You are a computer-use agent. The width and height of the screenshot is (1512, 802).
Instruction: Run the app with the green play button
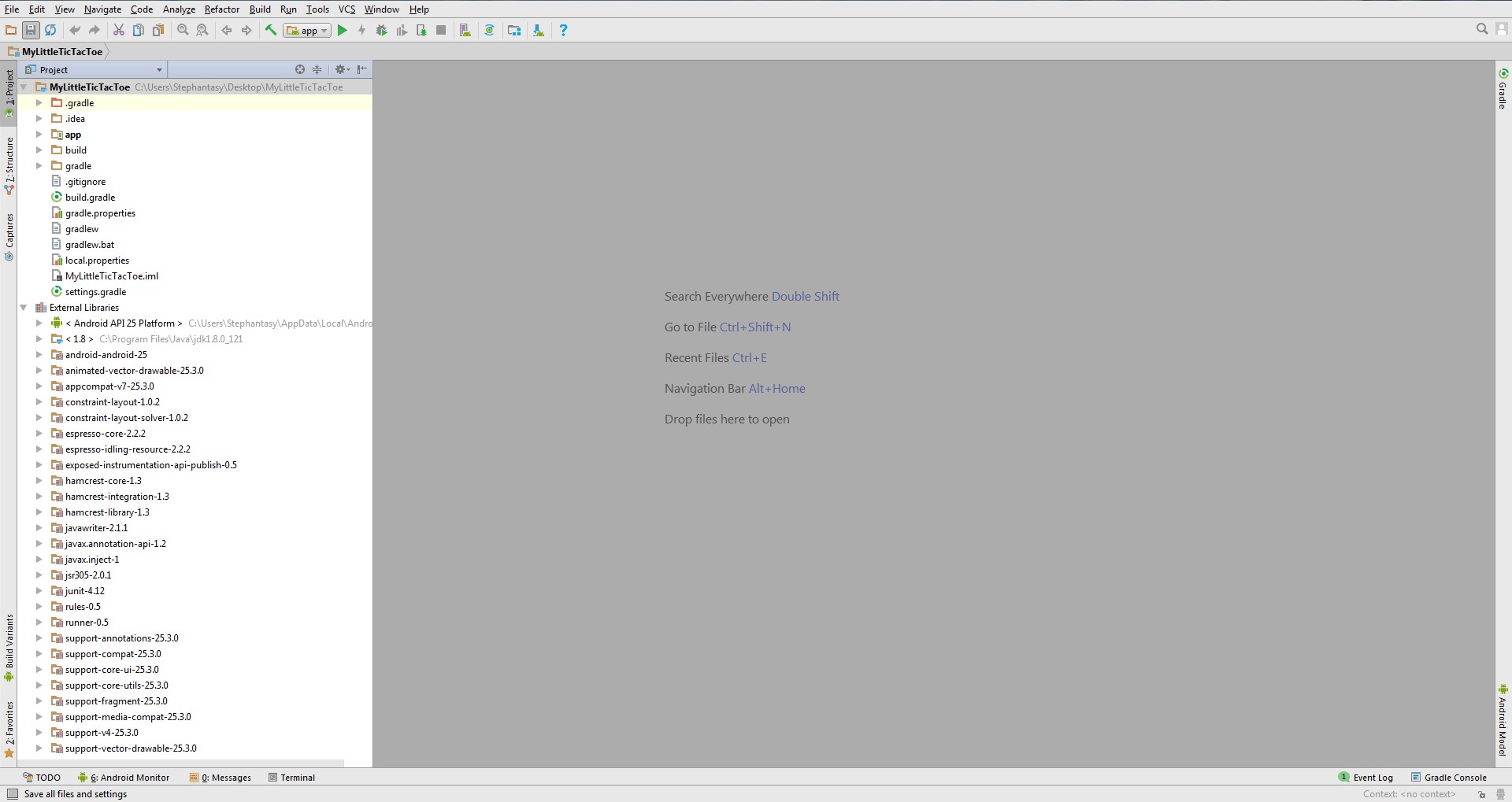(343, 31)
